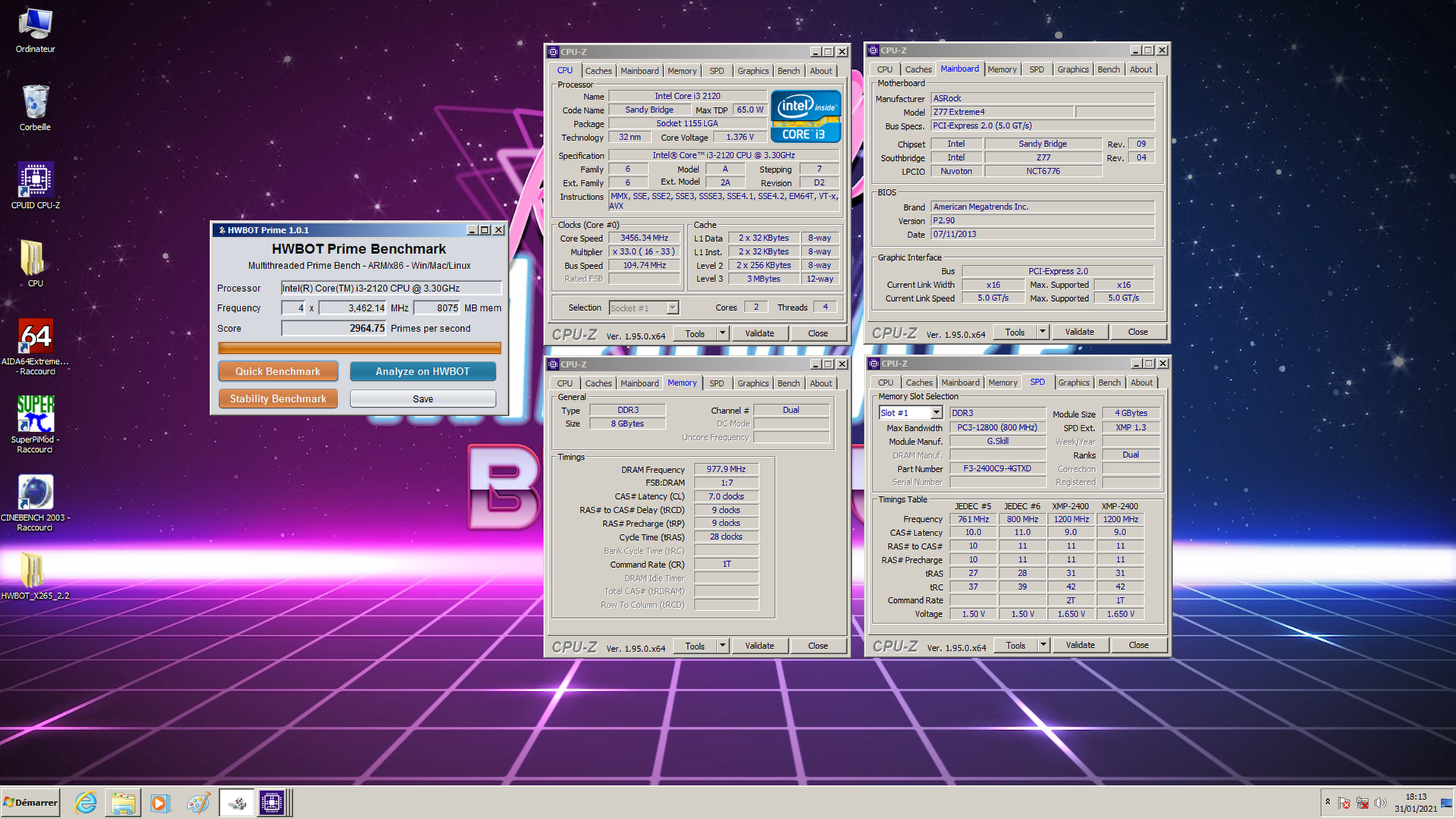Open About tab in Mainboard CPU-Z window
Viewport: 1456px width, 819px height.
tap(1141, 69)
